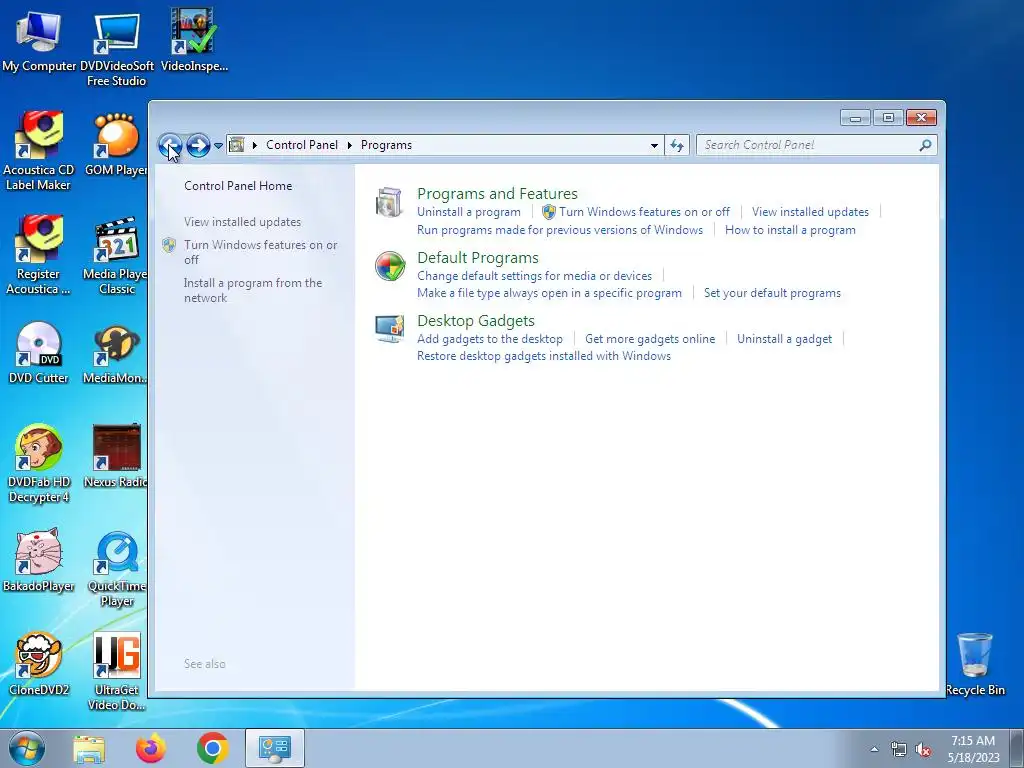
Task: Click Set your default programs
Action: coord(772,293)
